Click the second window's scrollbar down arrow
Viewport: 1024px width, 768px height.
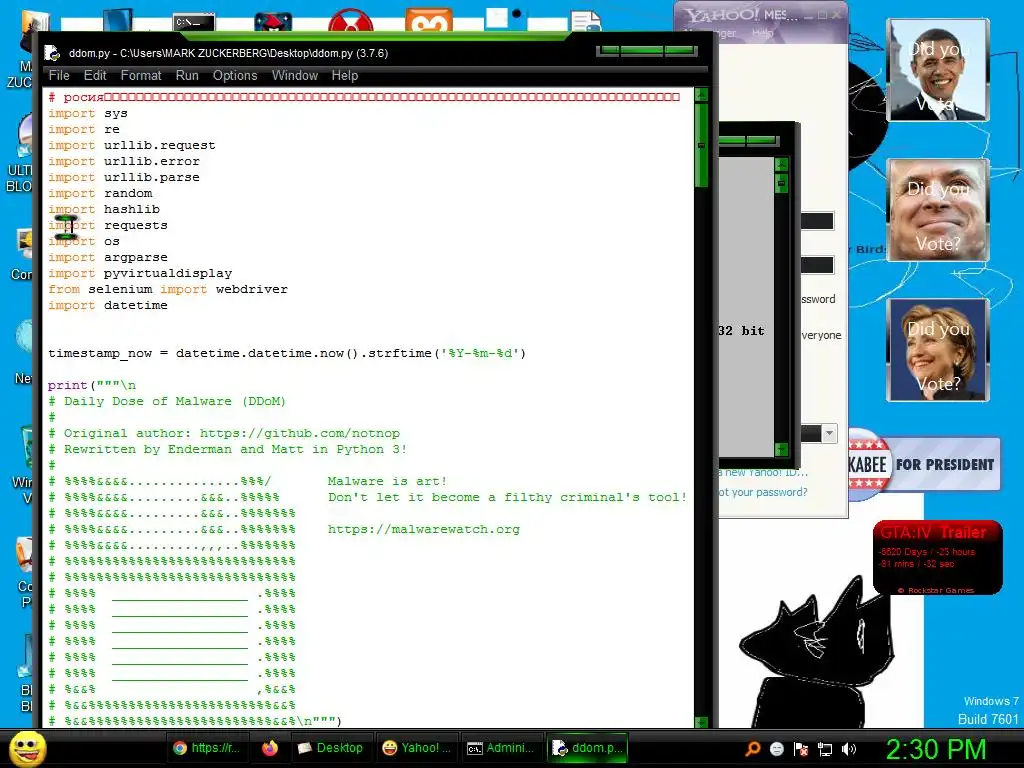click(781, 449)
